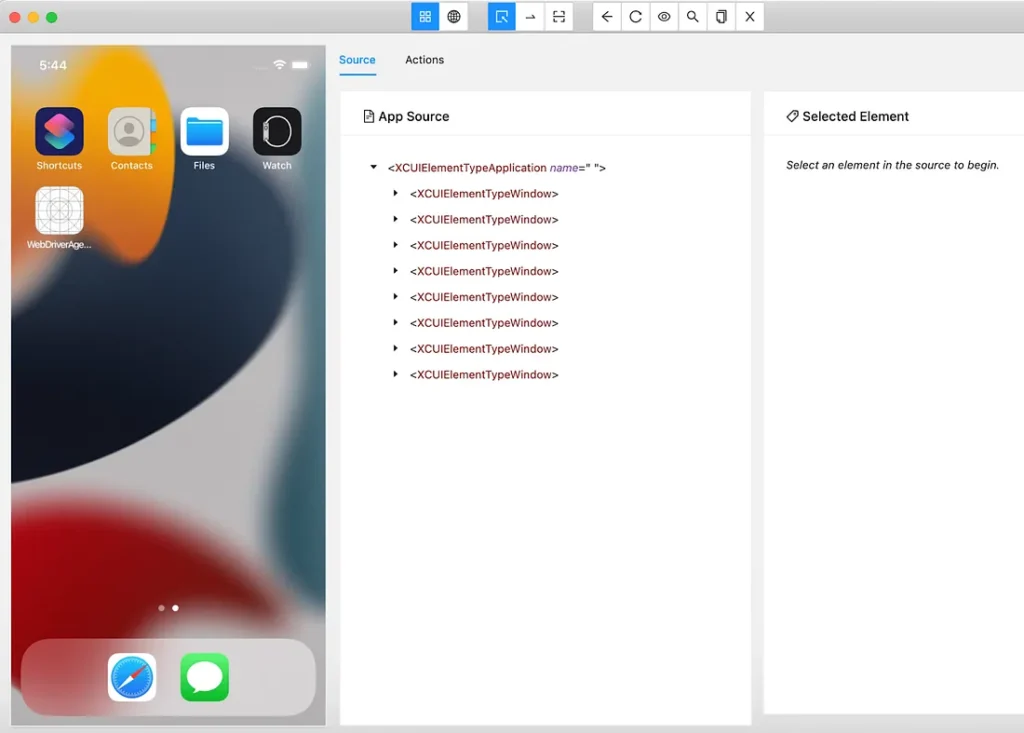1024x733 pixels.
Task: Switch to native app mode icon
Action: pos(425,17)
